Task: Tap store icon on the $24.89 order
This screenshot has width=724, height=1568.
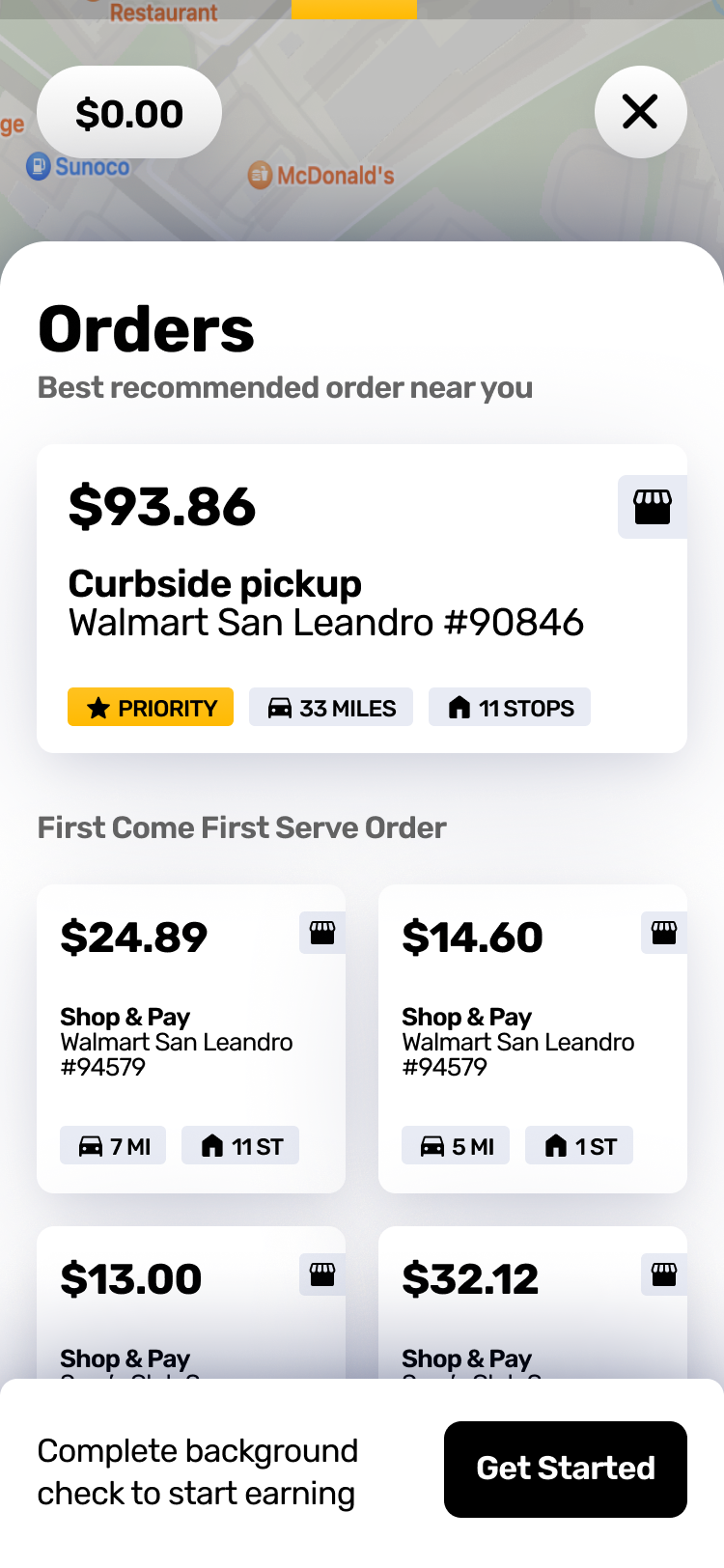Action: (322, 933)
